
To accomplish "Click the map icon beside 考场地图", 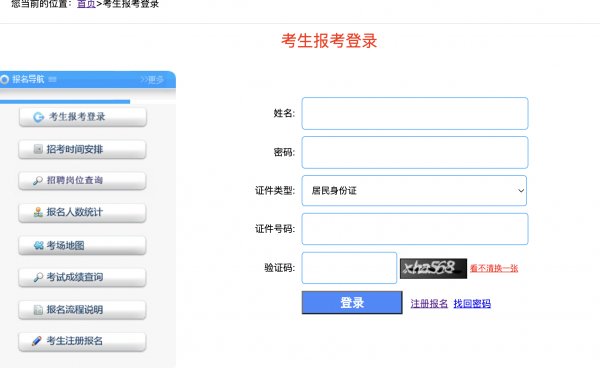I will (38, 245).
